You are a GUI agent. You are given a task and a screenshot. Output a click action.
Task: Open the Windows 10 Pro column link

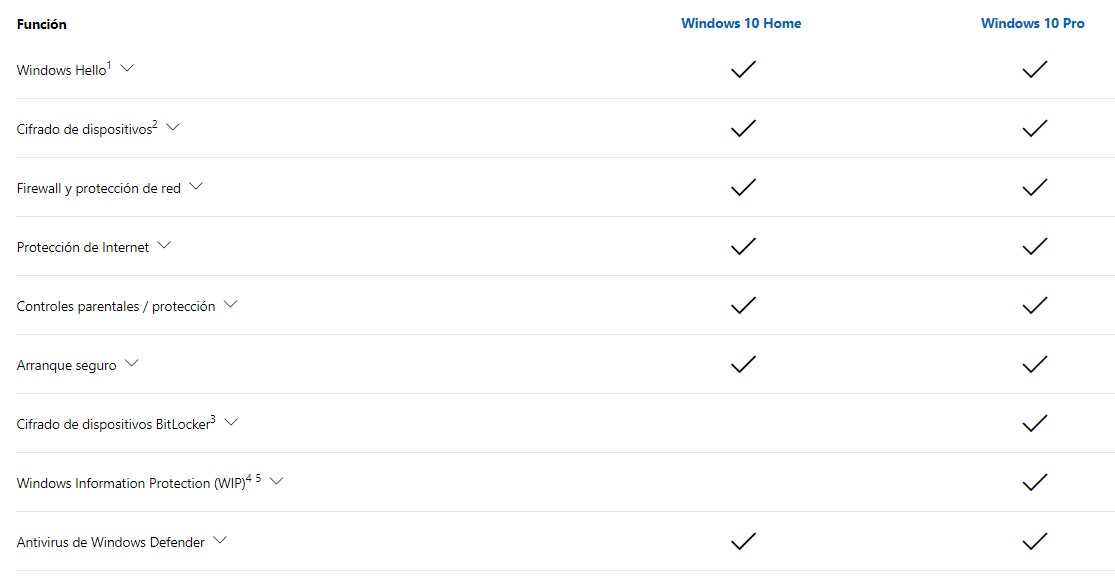click(x=1033, y=23)
